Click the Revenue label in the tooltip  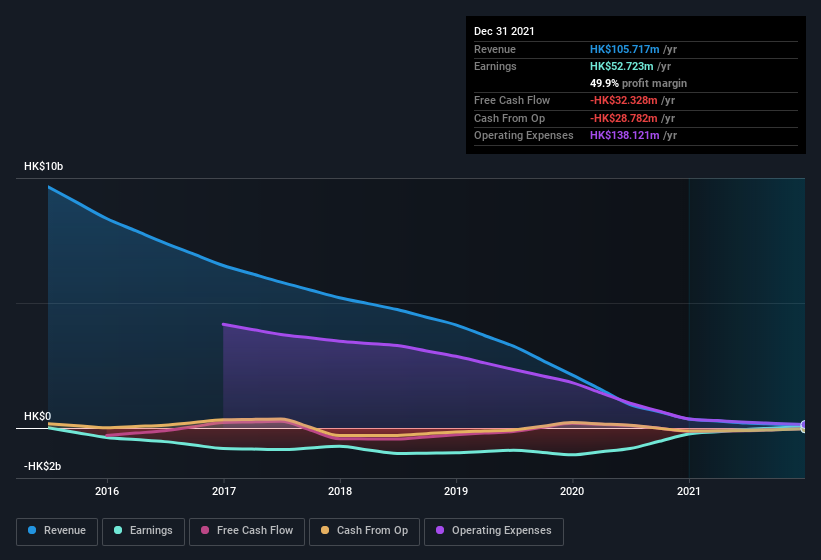(x=495, y=49)
